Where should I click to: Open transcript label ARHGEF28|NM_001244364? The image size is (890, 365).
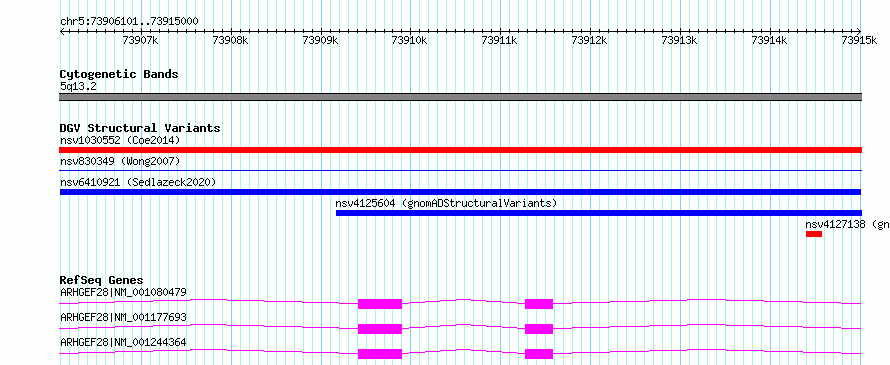pos(123,342)
